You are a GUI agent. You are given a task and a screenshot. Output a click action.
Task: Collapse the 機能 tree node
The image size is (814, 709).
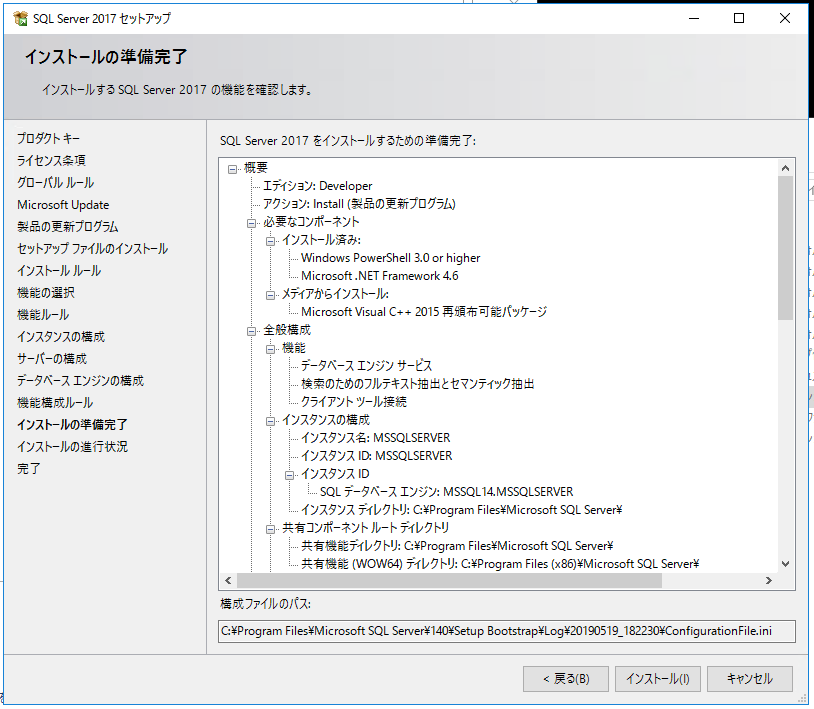[270, 349]
